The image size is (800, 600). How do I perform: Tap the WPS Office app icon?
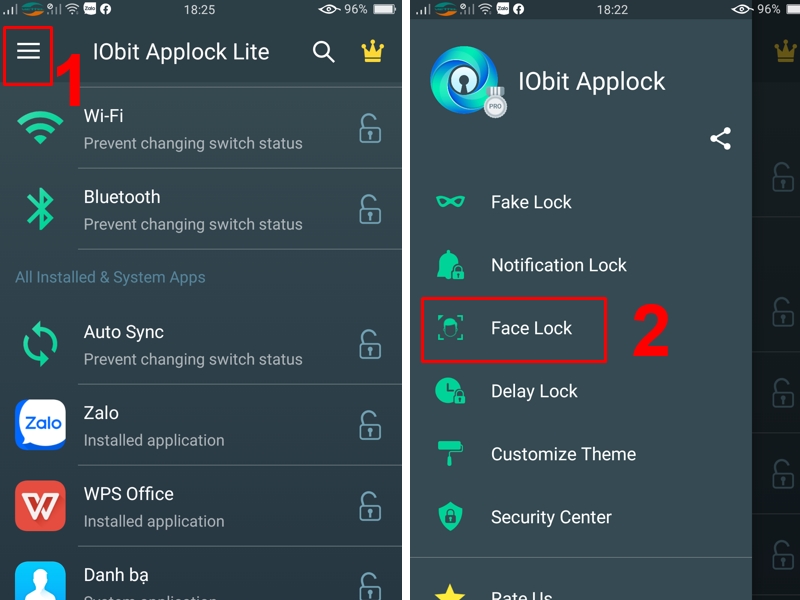pyautogui.click(x=40, y=506)
